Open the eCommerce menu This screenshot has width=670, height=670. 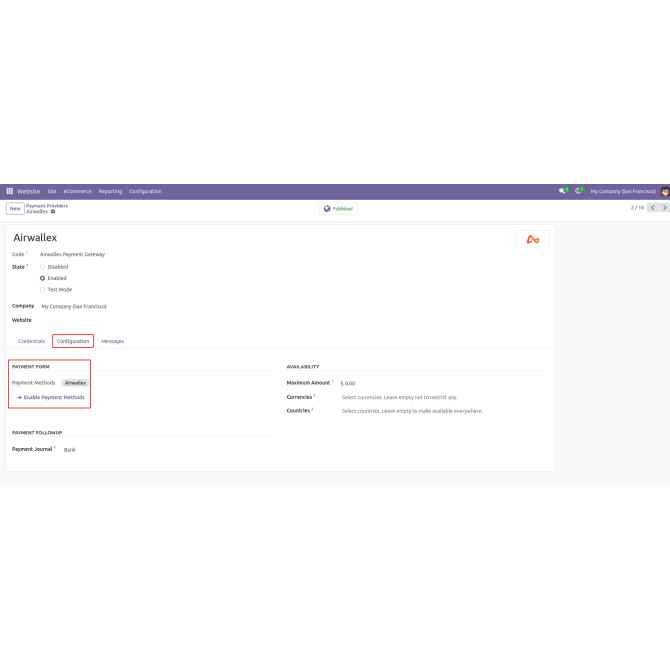[x=77, y=191]
